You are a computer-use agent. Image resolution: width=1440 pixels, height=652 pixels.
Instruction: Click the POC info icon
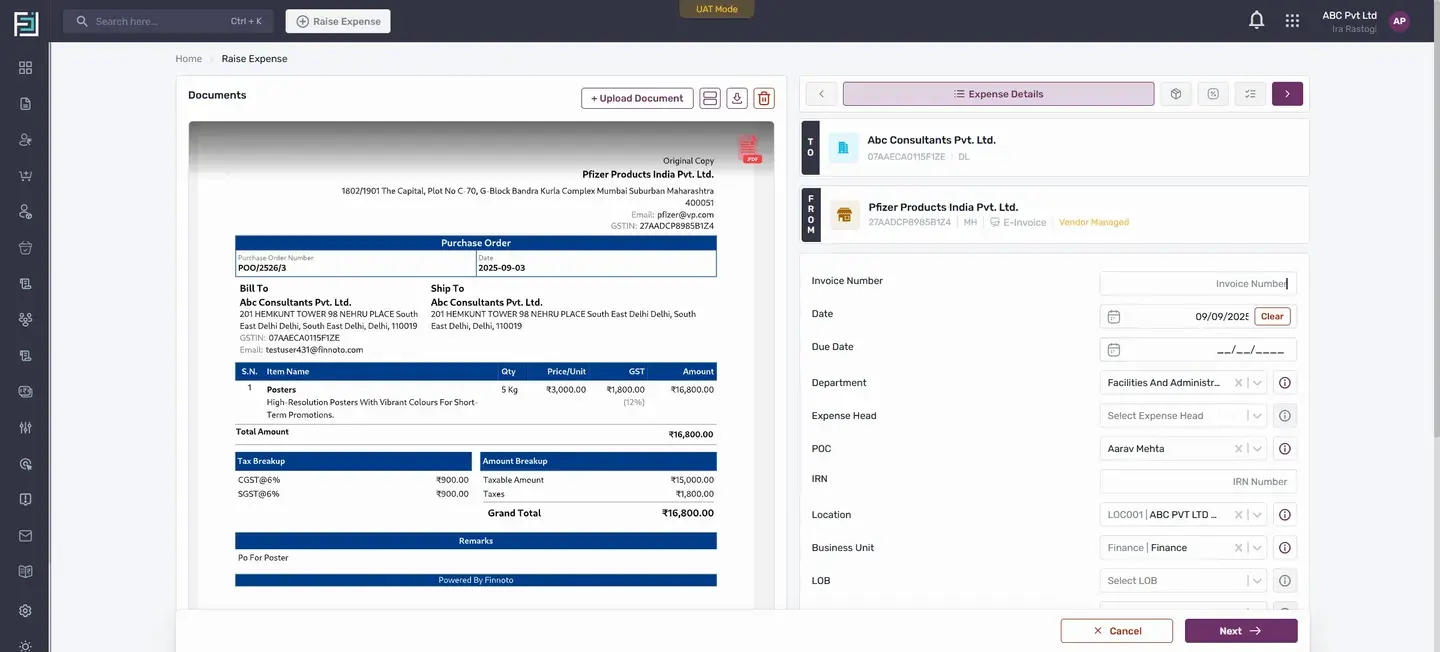click(1285, 449)
